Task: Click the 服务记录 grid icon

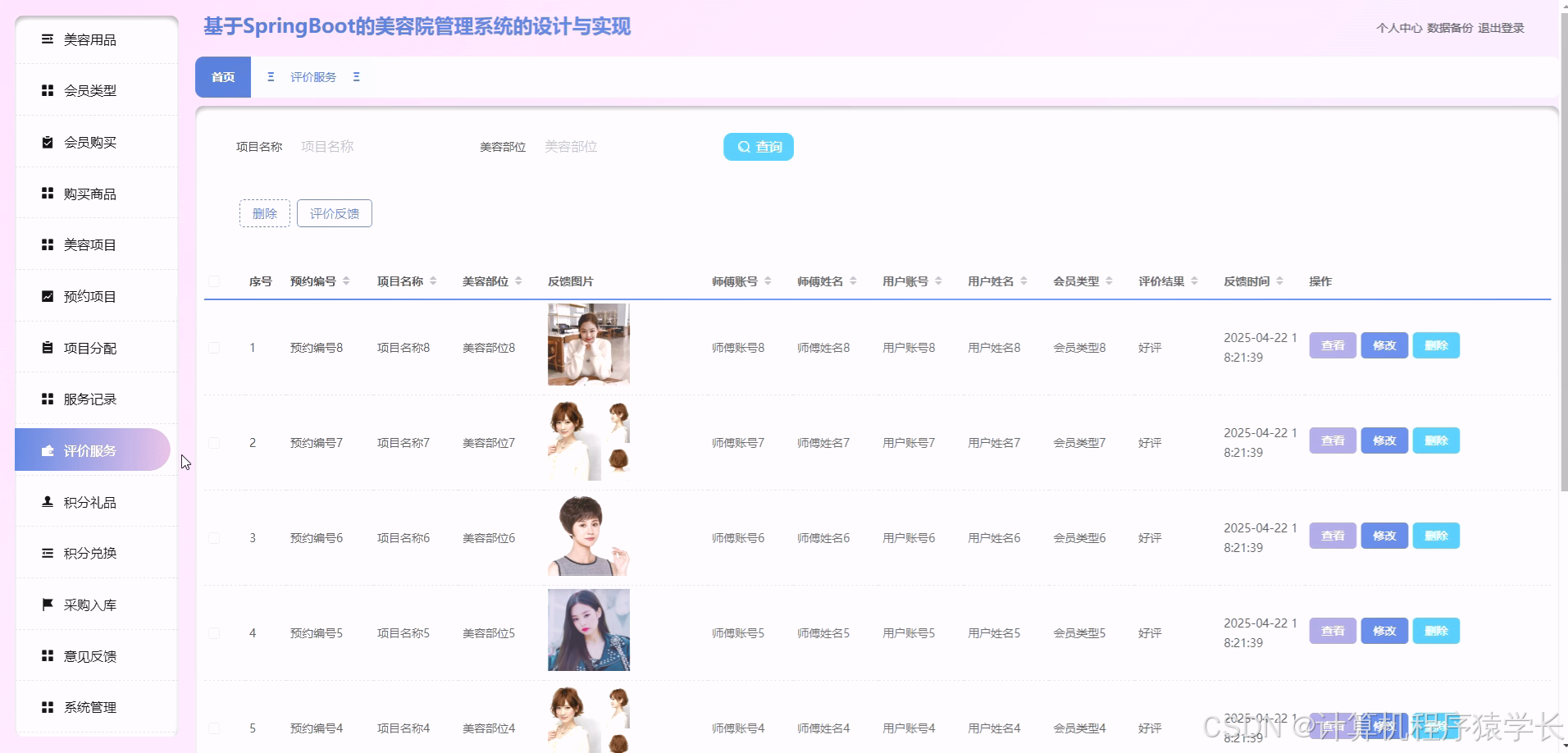Action: point(48,399)
